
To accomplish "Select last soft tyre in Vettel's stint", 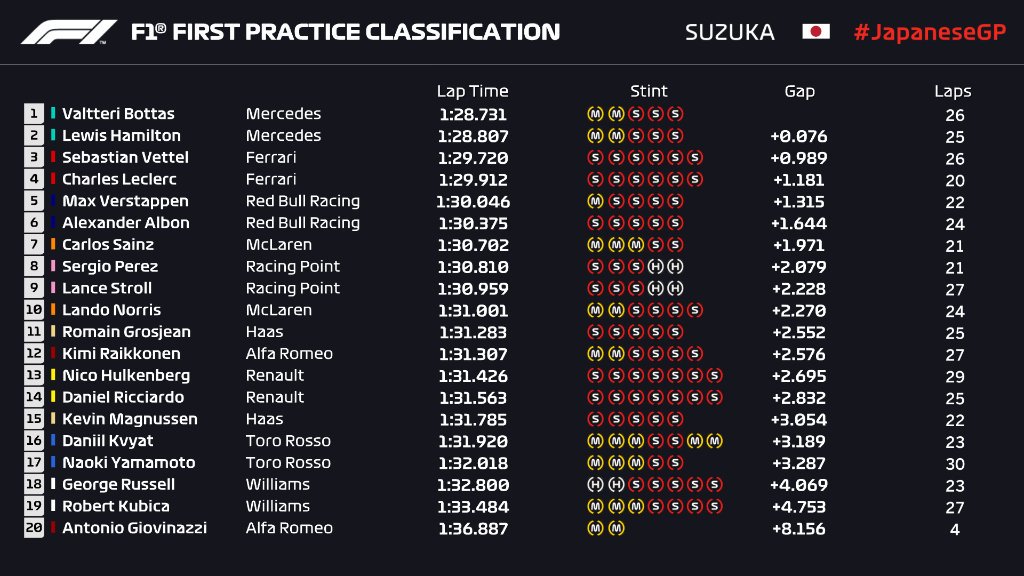I will coord(696,158).
